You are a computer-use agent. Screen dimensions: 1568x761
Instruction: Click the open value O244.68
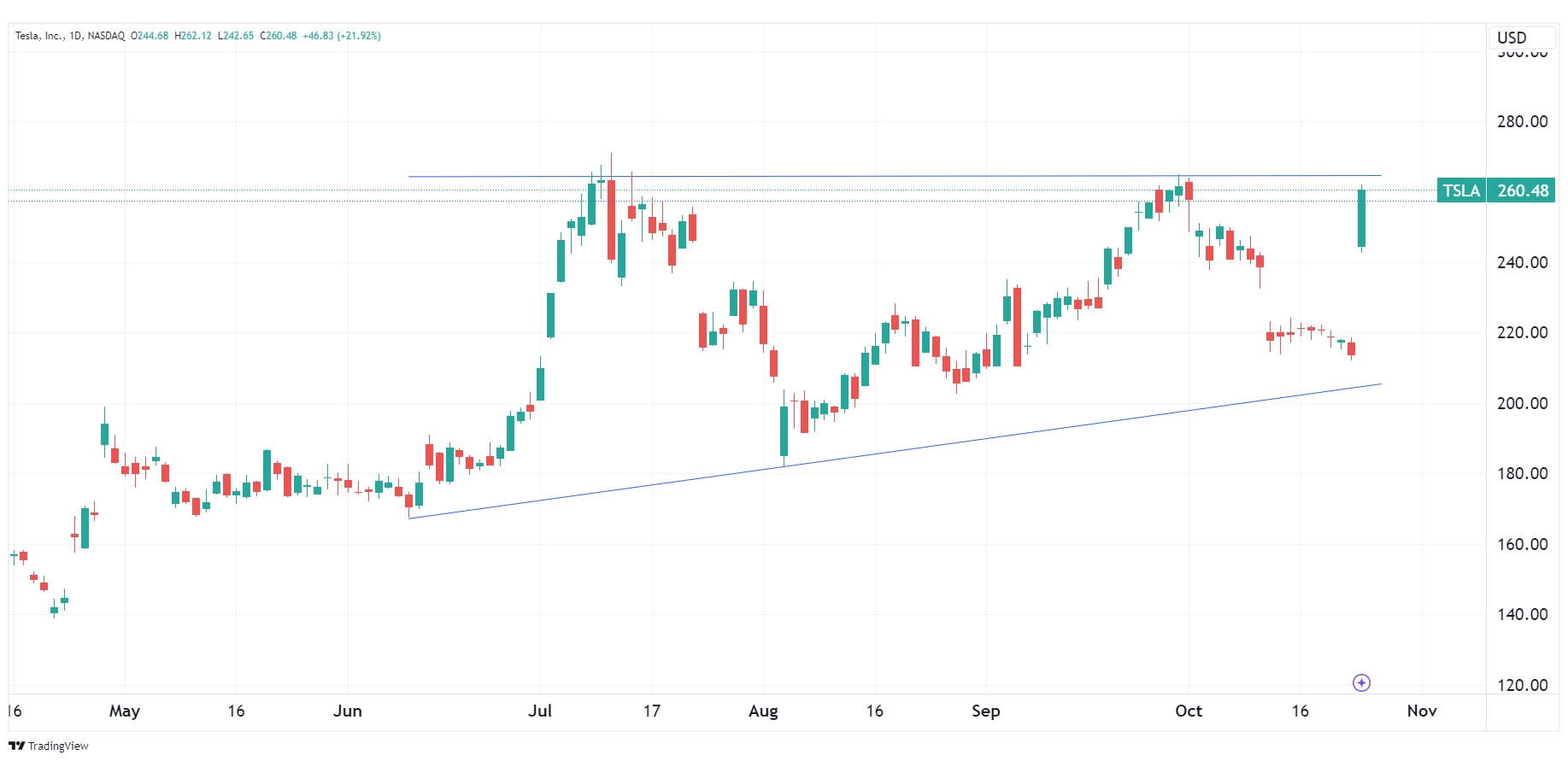(150, 36)
